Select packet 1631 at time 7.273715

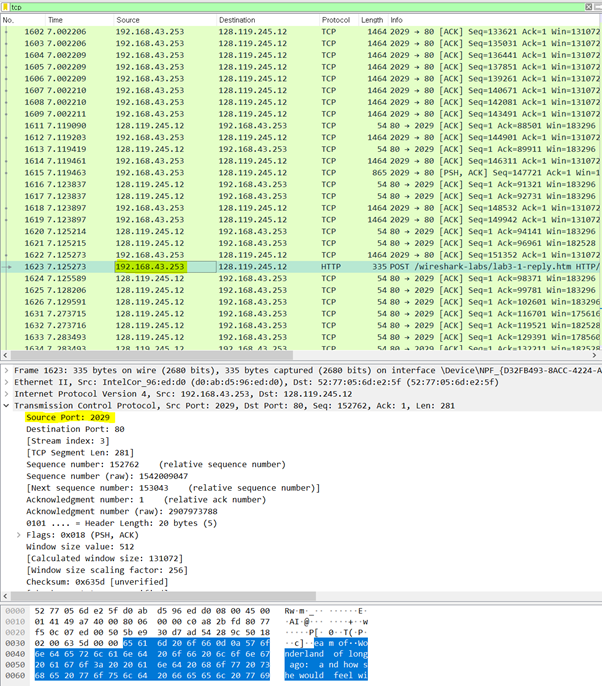coord(301,314)
